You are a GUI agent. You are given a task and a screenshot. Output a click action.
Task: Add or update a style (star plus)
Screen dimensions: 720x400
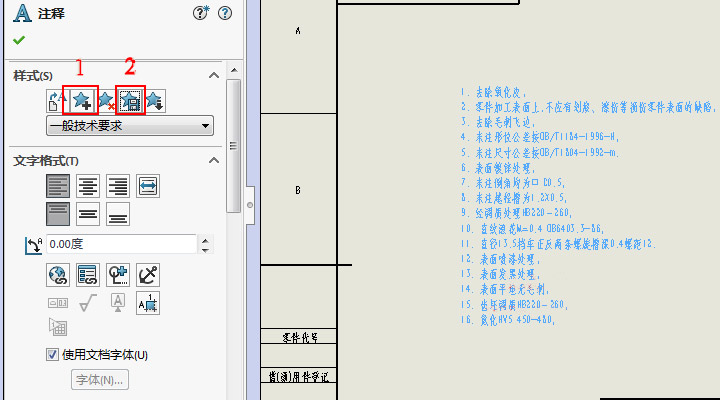point(82,101)
